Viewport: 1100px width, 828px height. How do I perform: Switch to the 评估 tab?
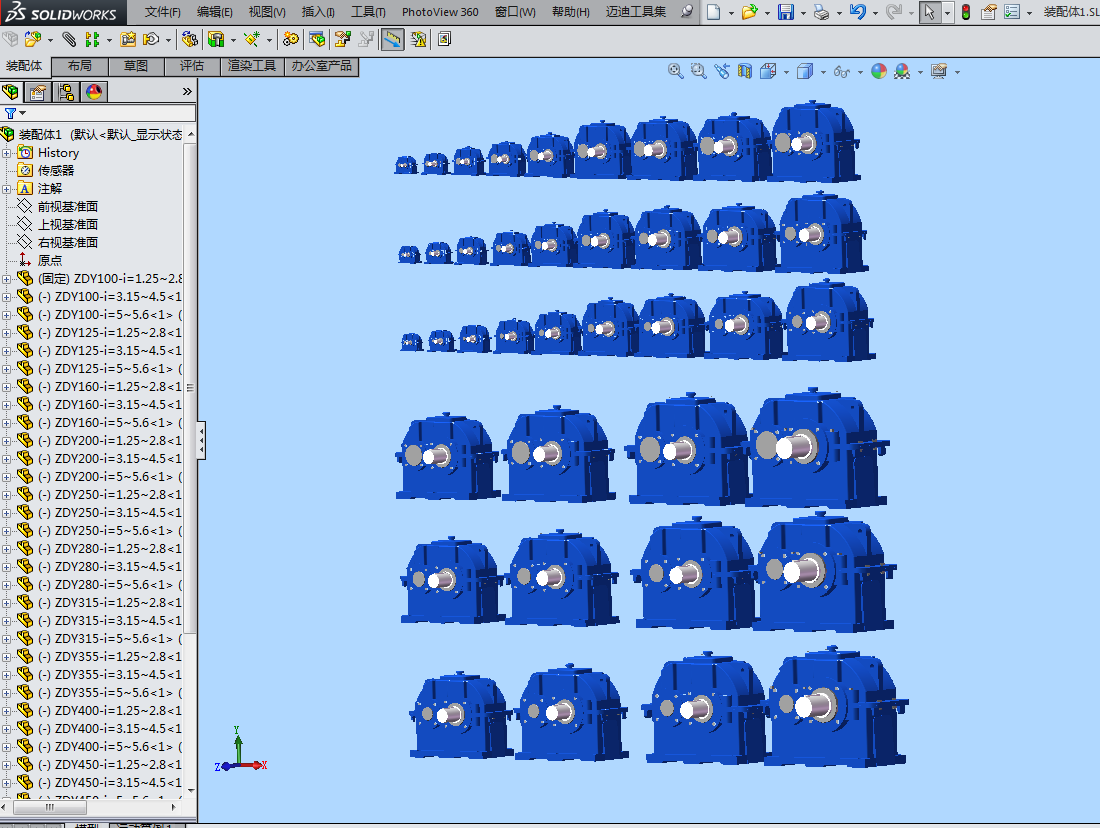192,66
